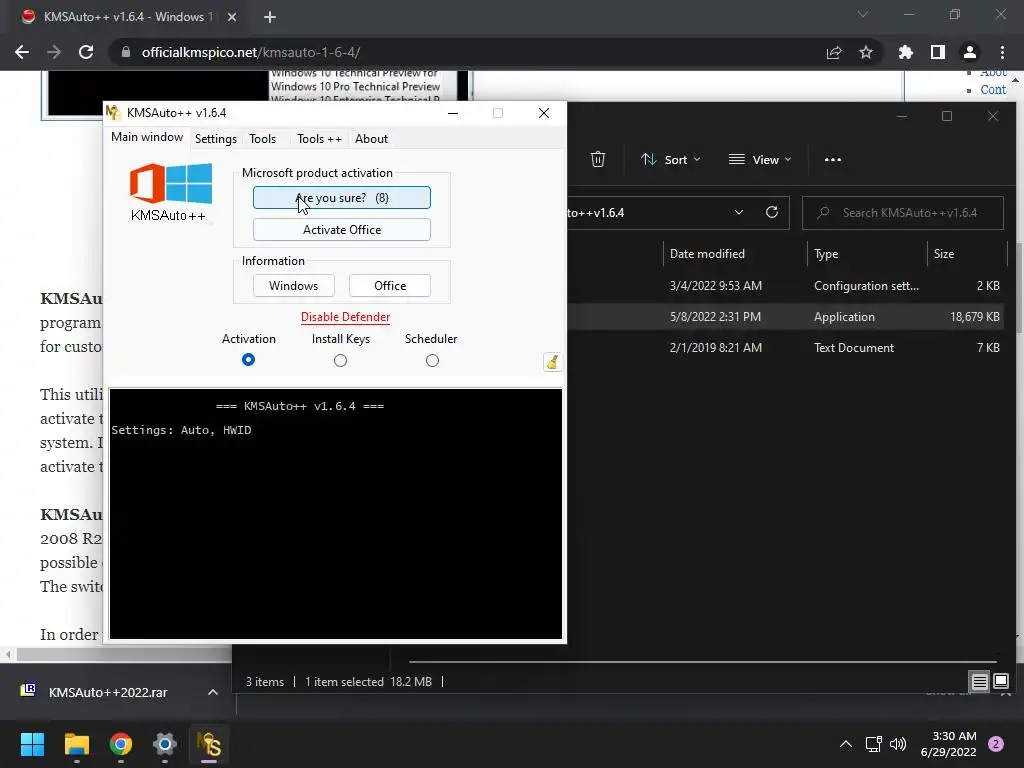Open the About tab in KMSAuto
This screenshot has height=768, width=1024.
coord(372,138)
